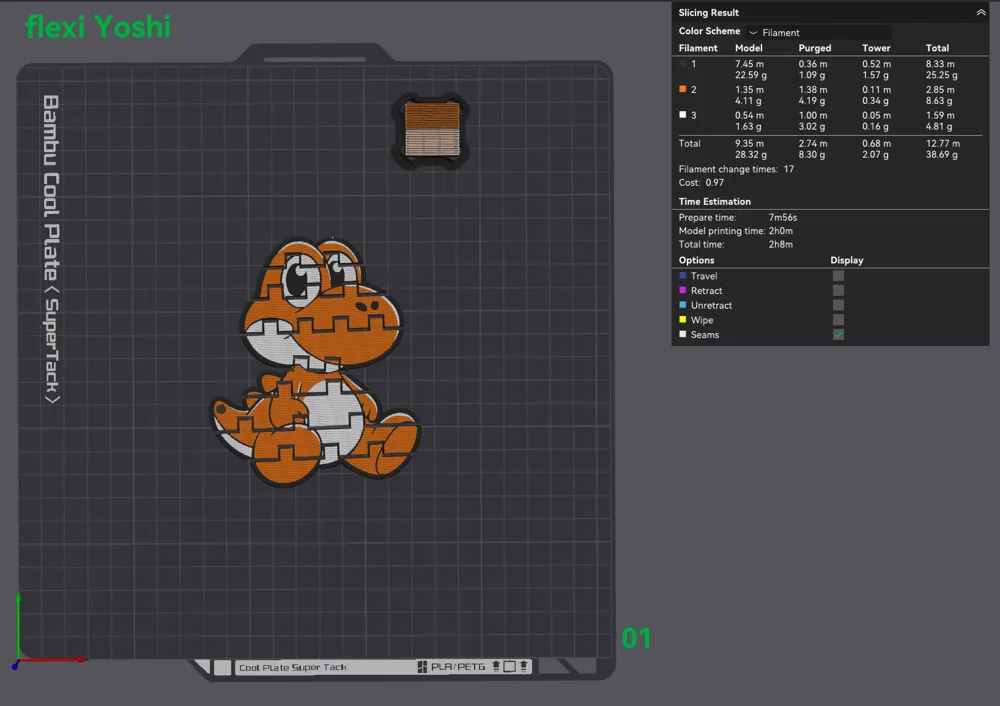Click the Color Scheme label
Screen dimensions: 1000x706
click(x=709, y=31)
